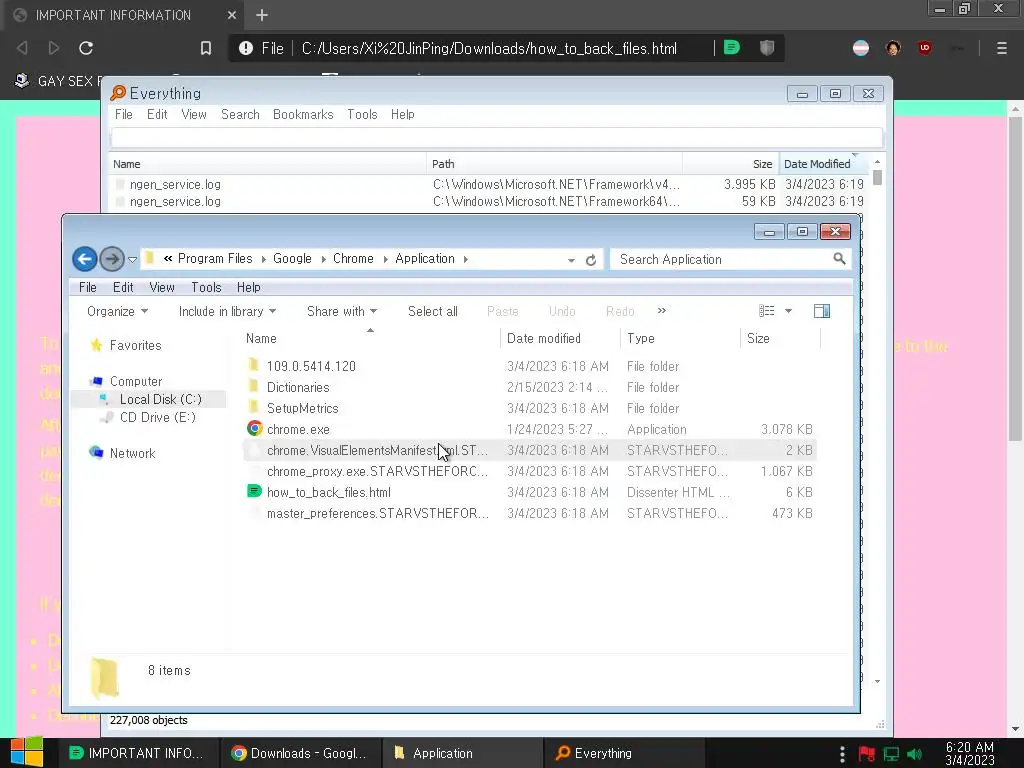Open Explorer Help menu

tap(248, 287)
